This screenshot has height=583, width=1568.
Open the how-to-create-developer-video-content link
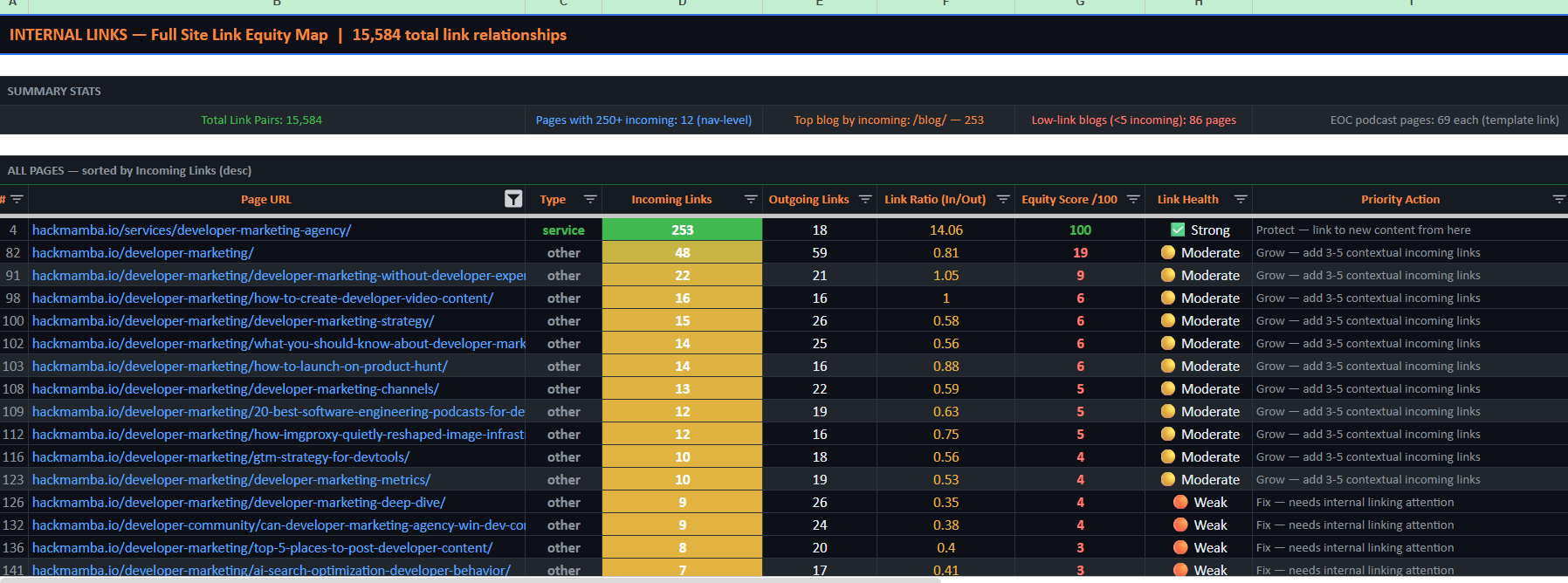tap(263, 298)
